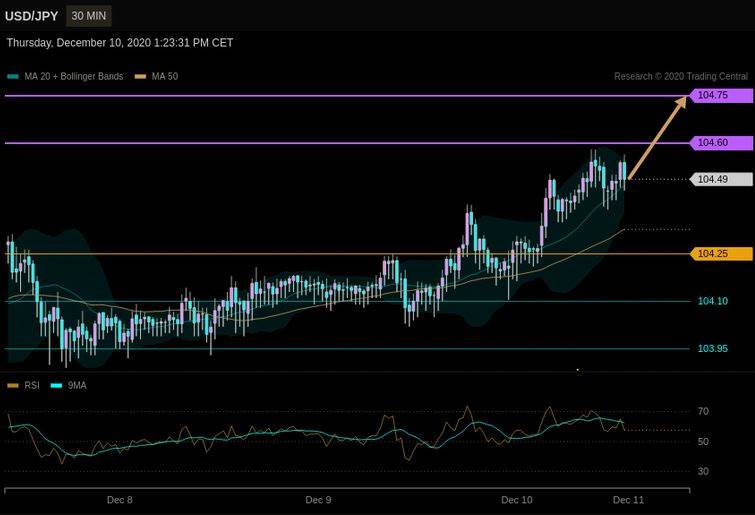Click the Thursday, December 10, 2020 timestamp
Image resolution: width=755 pixels, height=515 pixels.
[120, 43]
